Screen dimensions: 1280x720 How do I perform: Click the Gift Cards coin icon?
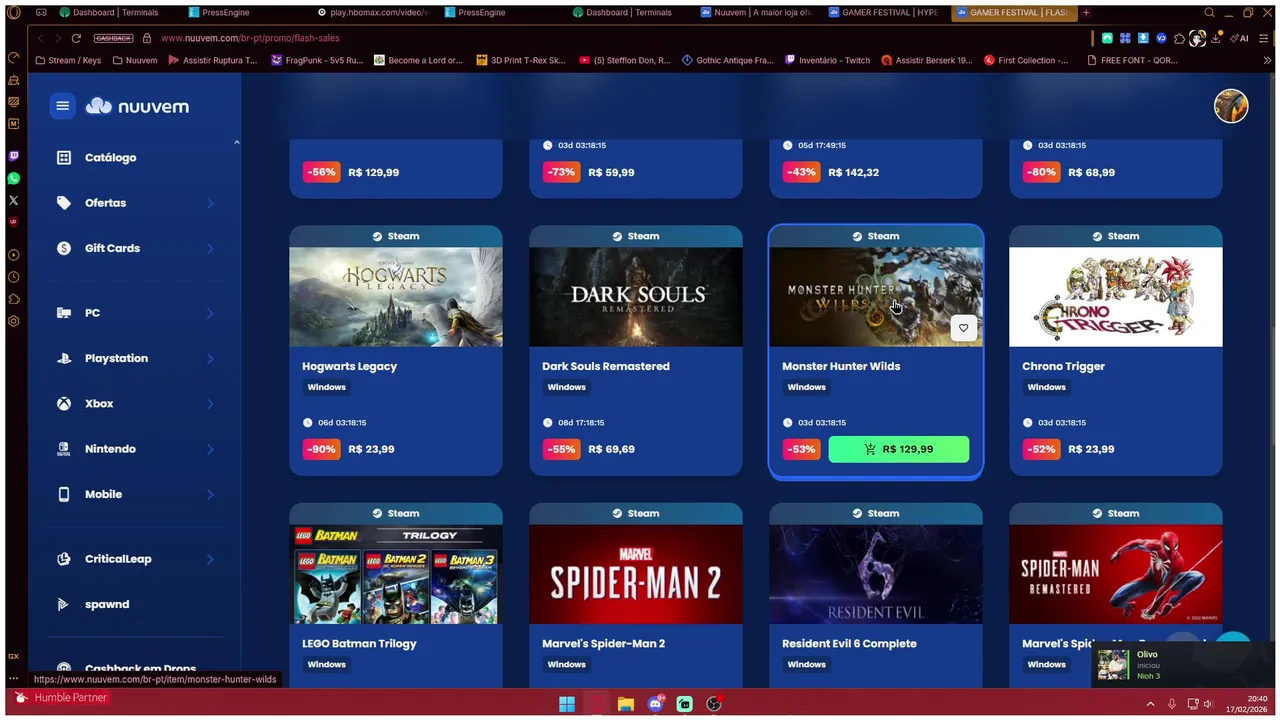(64, 248)
